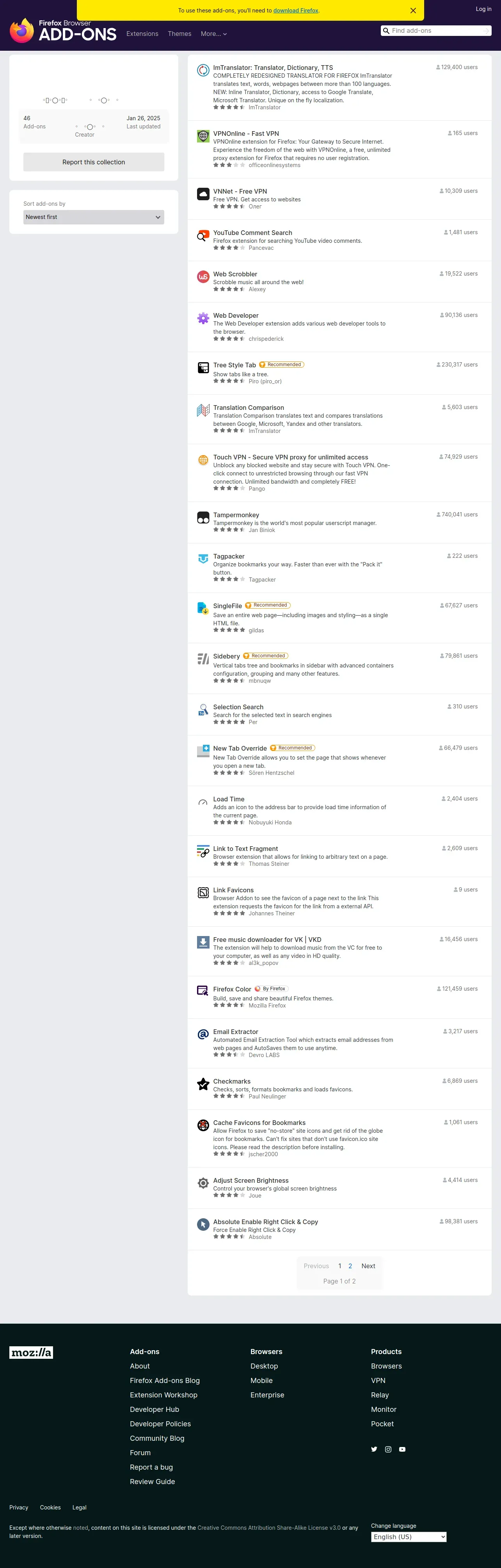Open the ImTranslator add-on icon
The height and width of the screenshot is (1568, 501).
click(203, 71)
